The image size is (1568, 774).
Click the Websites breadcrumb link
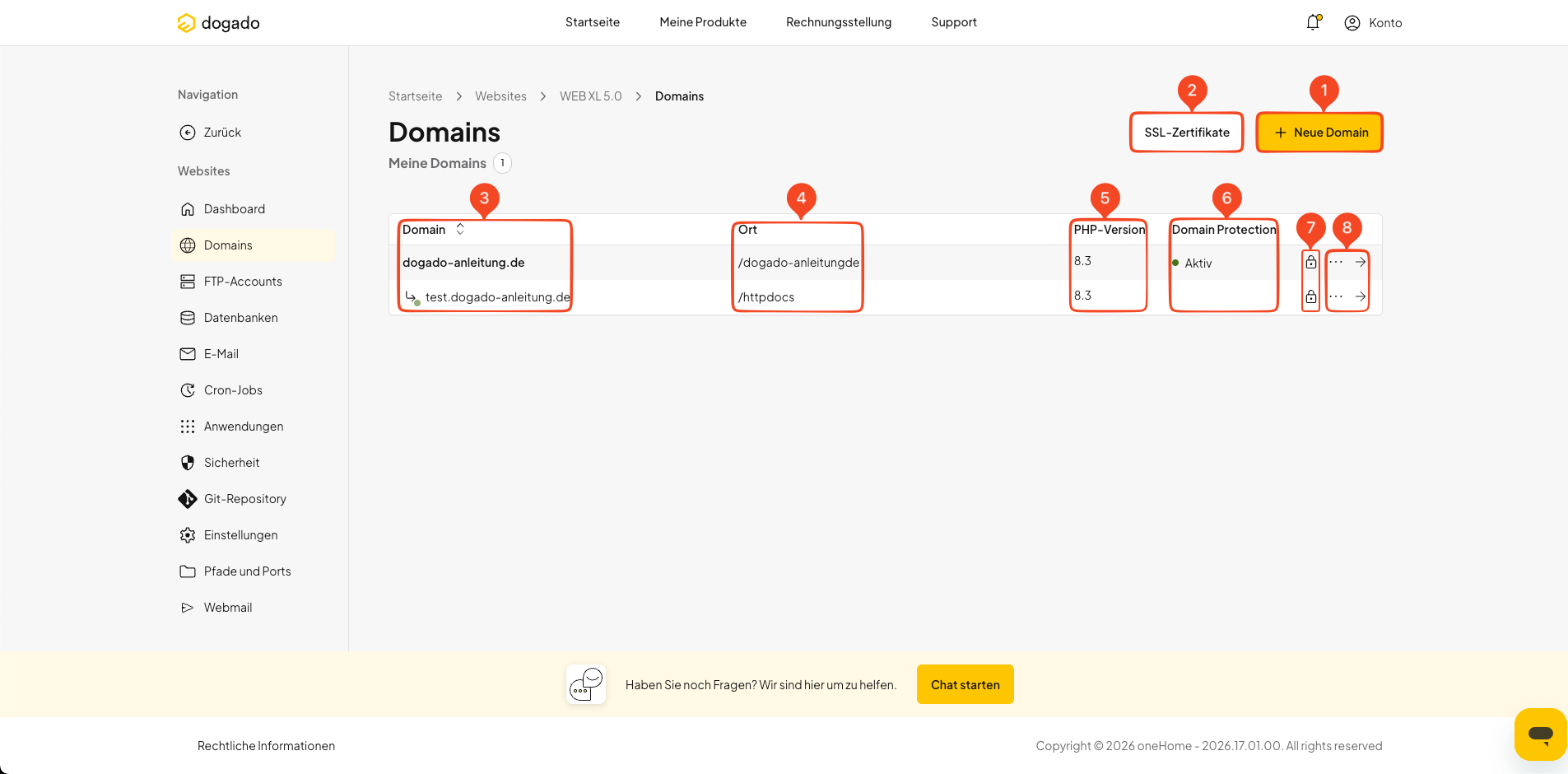tap(500, 96)
